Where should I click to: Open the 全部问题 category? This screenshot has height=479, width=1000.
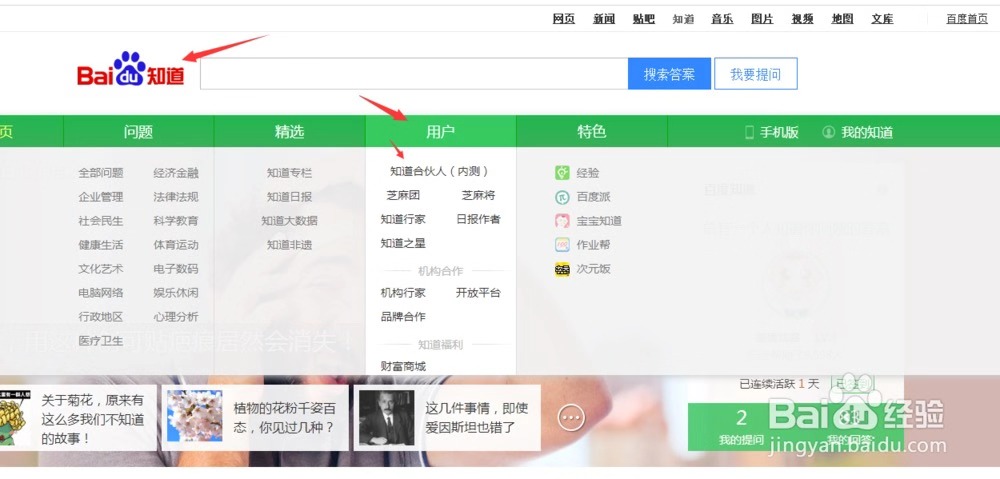pyautogui.click(x=101, y=173)
